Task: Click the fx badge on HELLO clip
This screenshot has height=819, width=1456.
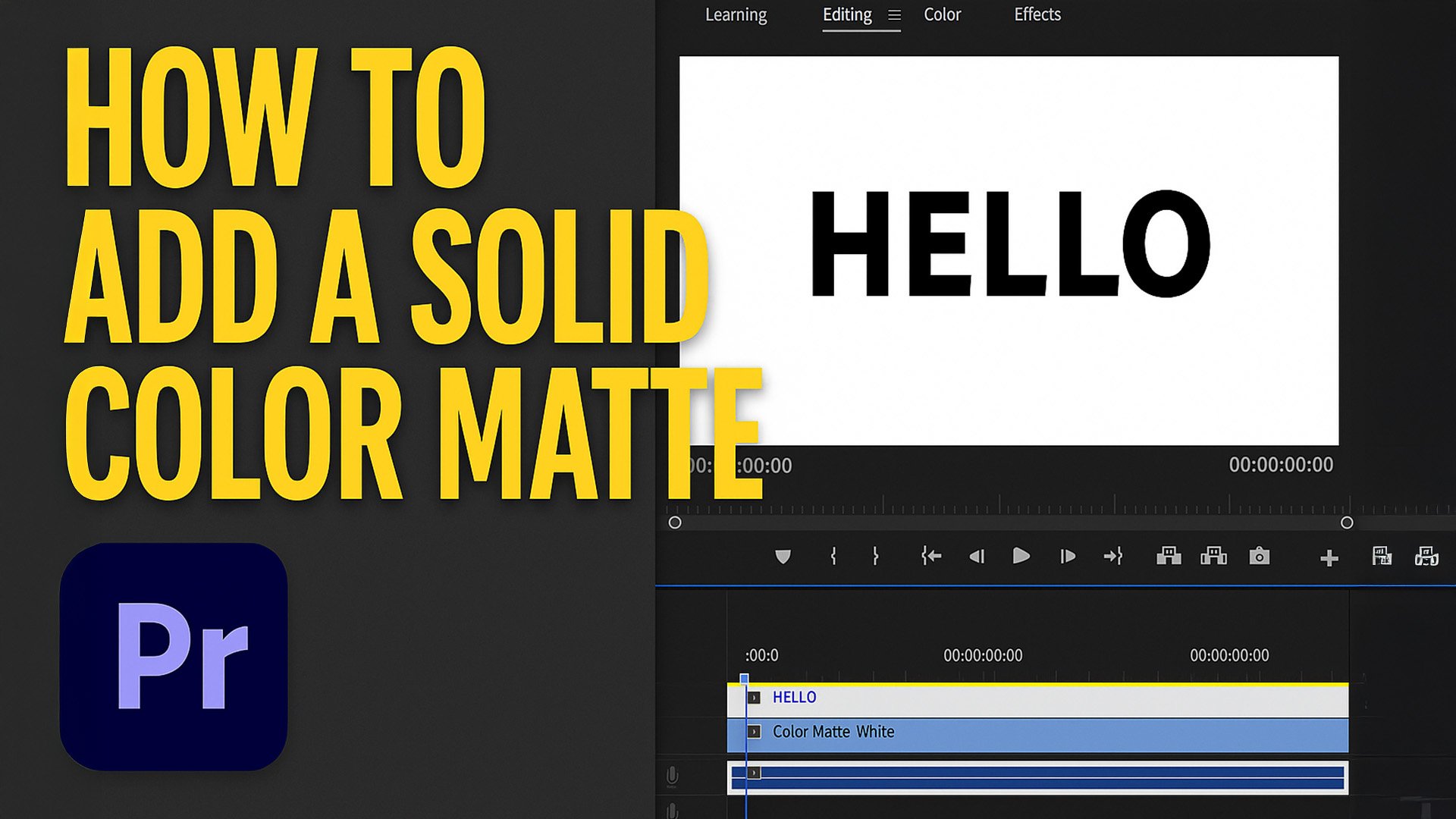Action: pos(754,698)
